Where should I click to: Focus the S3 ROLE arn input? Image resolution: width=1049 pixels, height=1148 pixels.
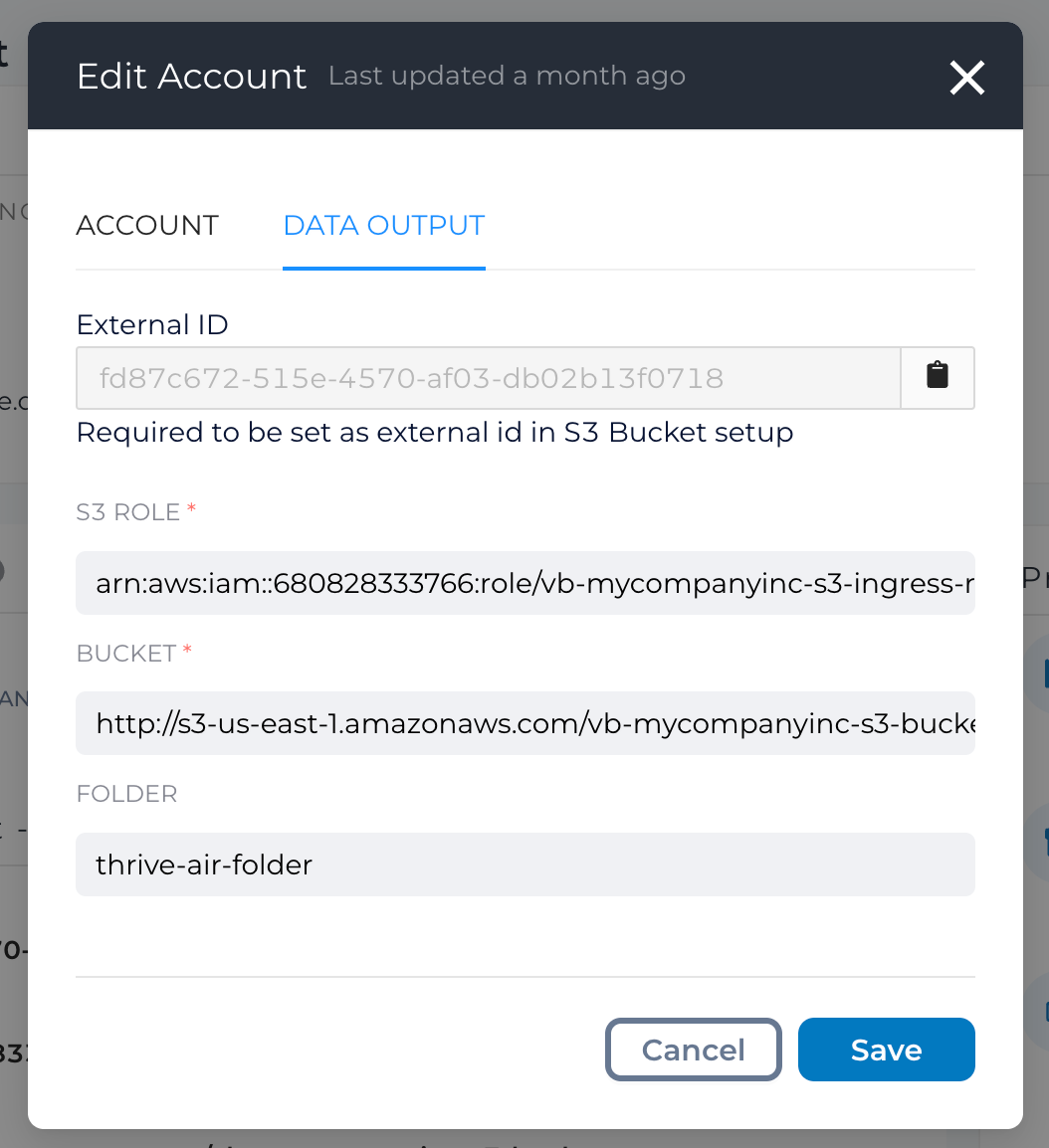[x=525, y=583]
